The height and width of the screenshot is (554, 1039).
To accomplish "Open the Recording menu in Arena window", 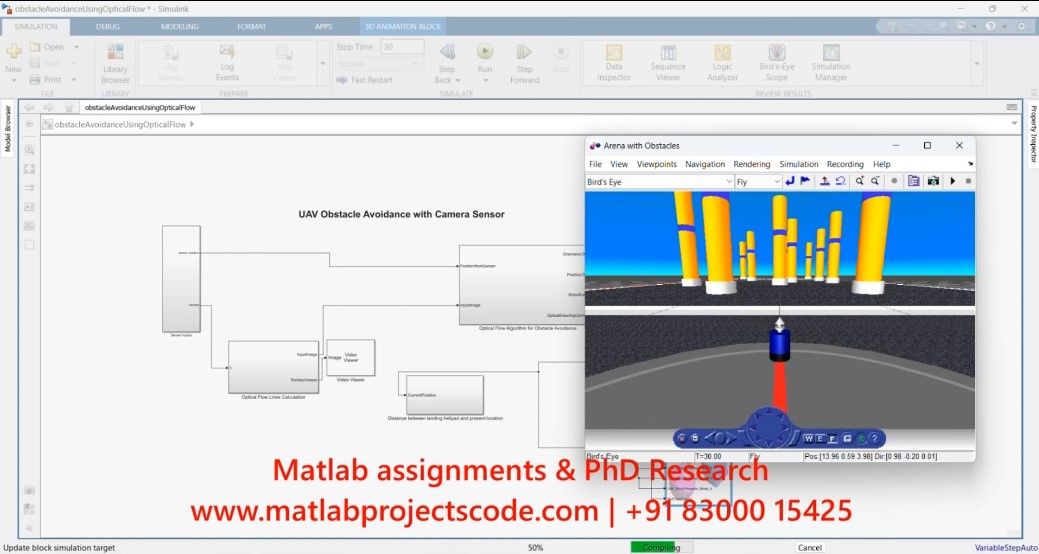I will 845,164.
